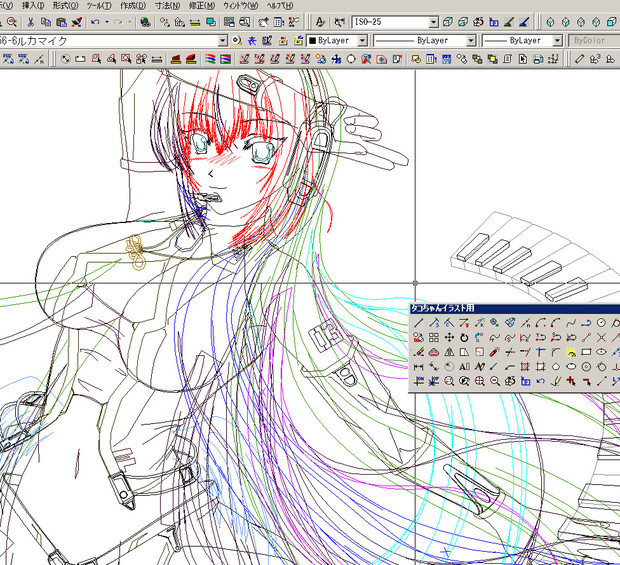This screenshot has width=620, height=565.
Task: Open the 作成(D) menu
Action: click(x=133, y=6)
